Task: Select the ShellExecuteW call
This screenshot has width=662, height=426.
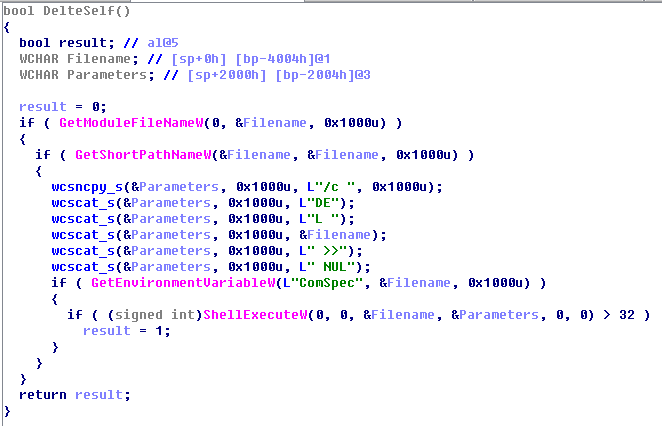Action: 255,315
